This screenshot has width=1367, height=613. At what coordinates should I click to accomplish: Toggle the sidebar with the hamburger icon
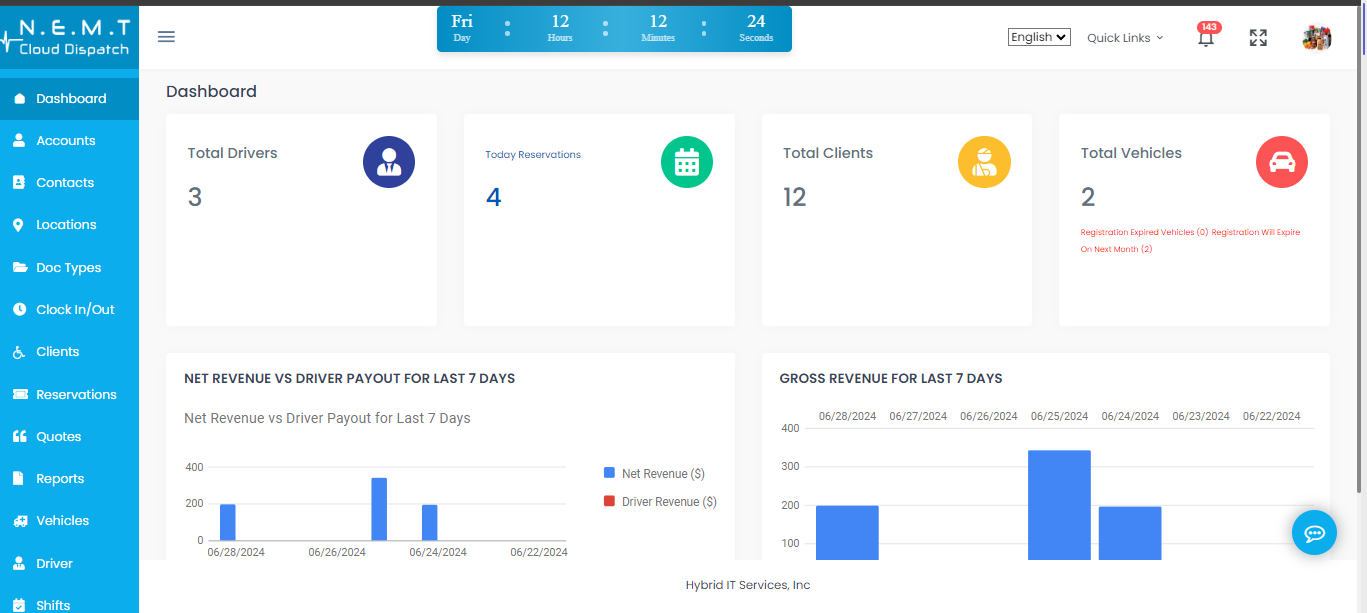[x=166, y=36]
